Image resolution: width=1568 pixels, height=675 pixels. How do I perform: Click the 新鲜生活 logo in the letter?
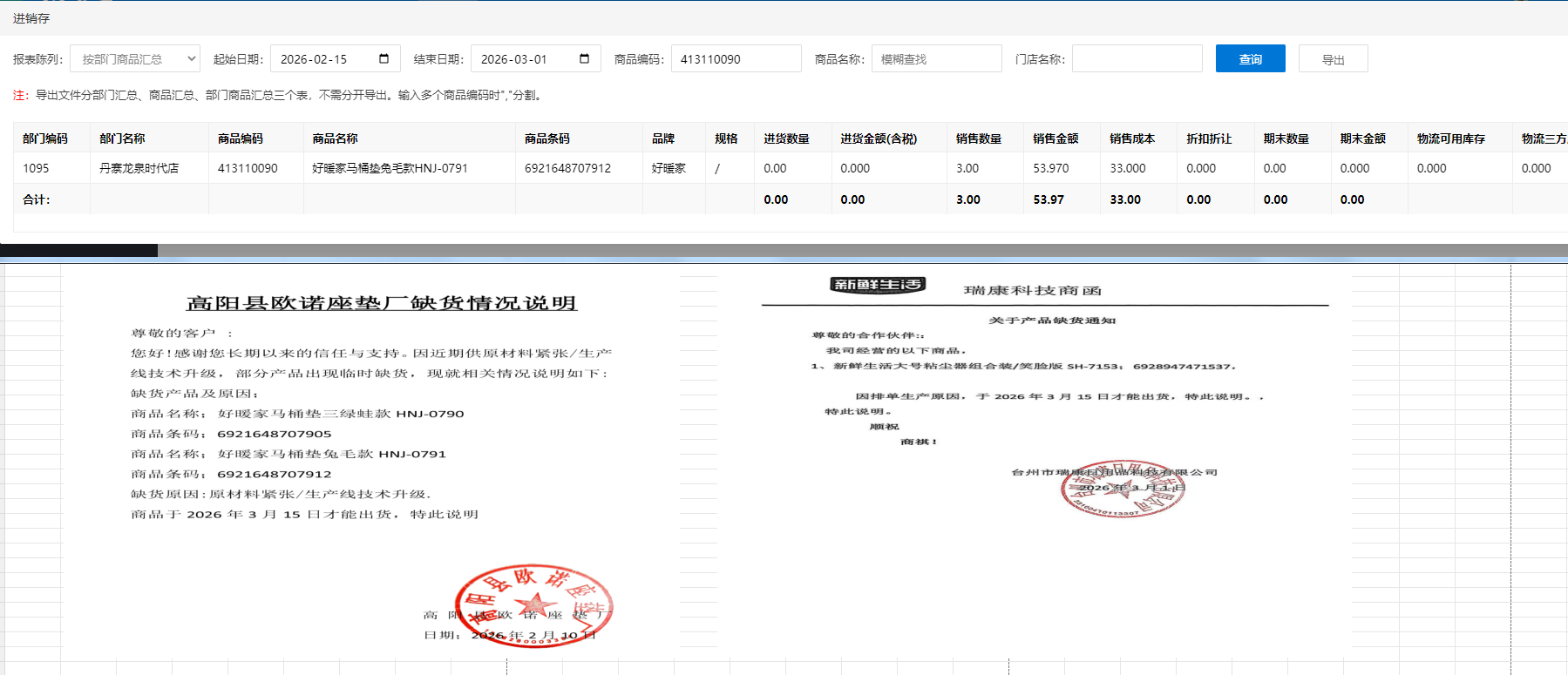(x=877, y=285)
